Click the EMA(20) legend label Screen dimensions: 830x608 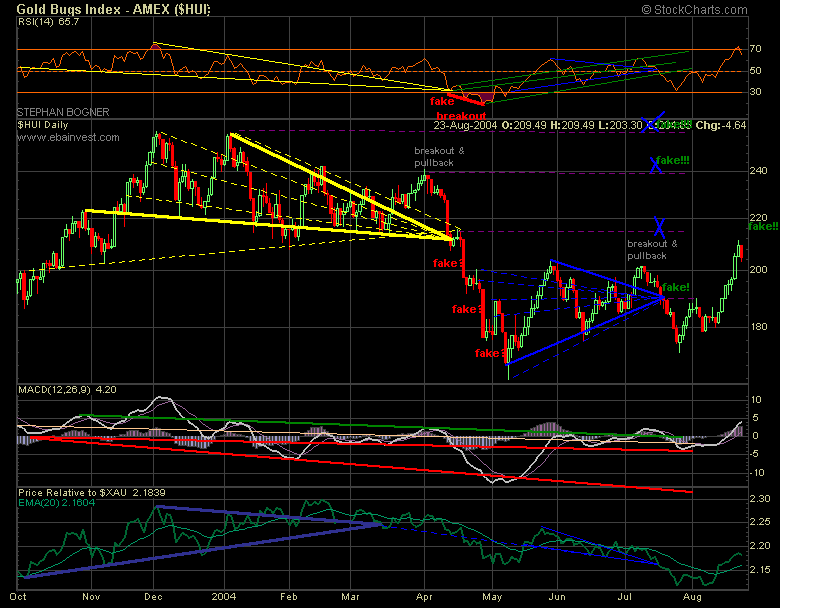pos(57,503)
